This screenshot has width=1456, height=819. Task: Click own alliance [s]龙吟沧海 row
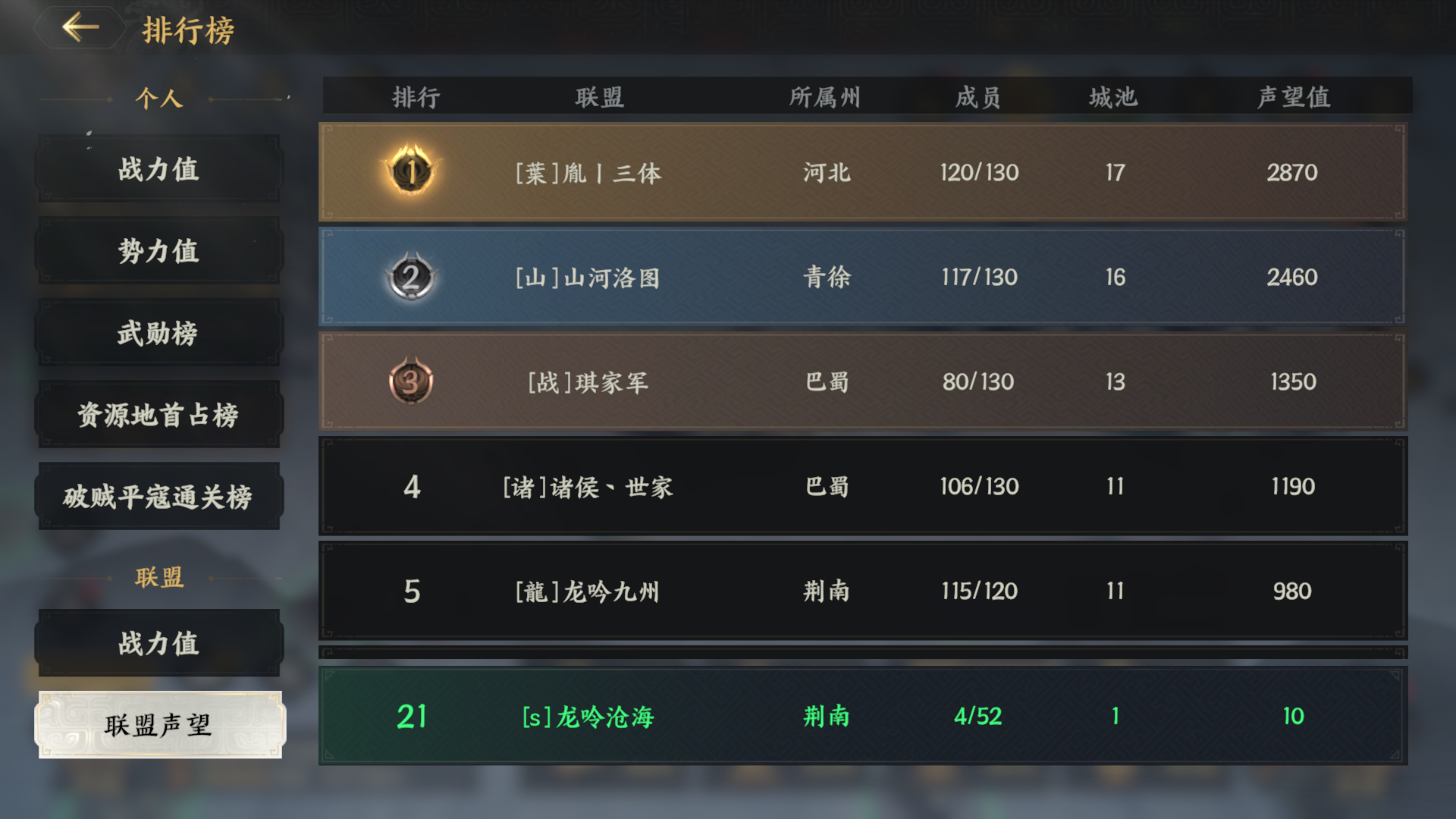pyautogui.click(x=863, y=716)
